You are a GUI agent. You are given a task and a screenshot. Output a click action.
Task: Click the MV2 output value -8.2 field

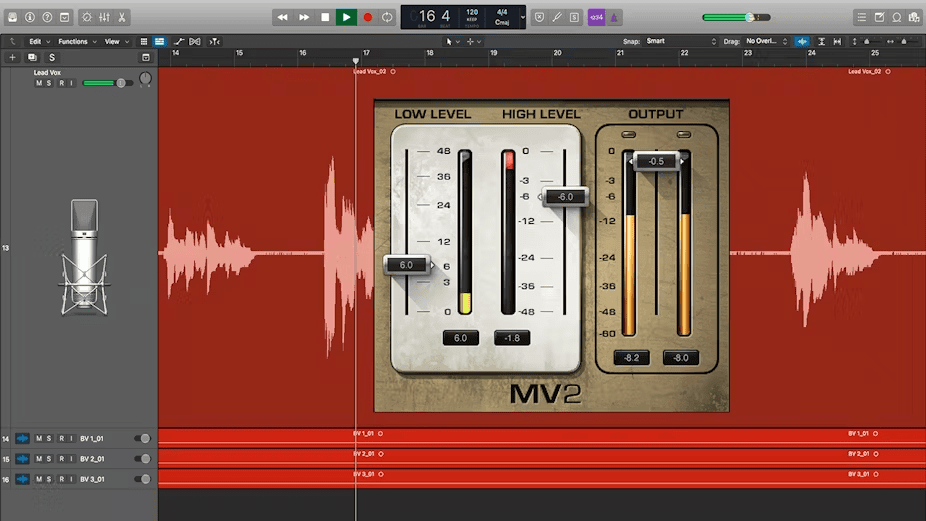(x=631, y=358)
